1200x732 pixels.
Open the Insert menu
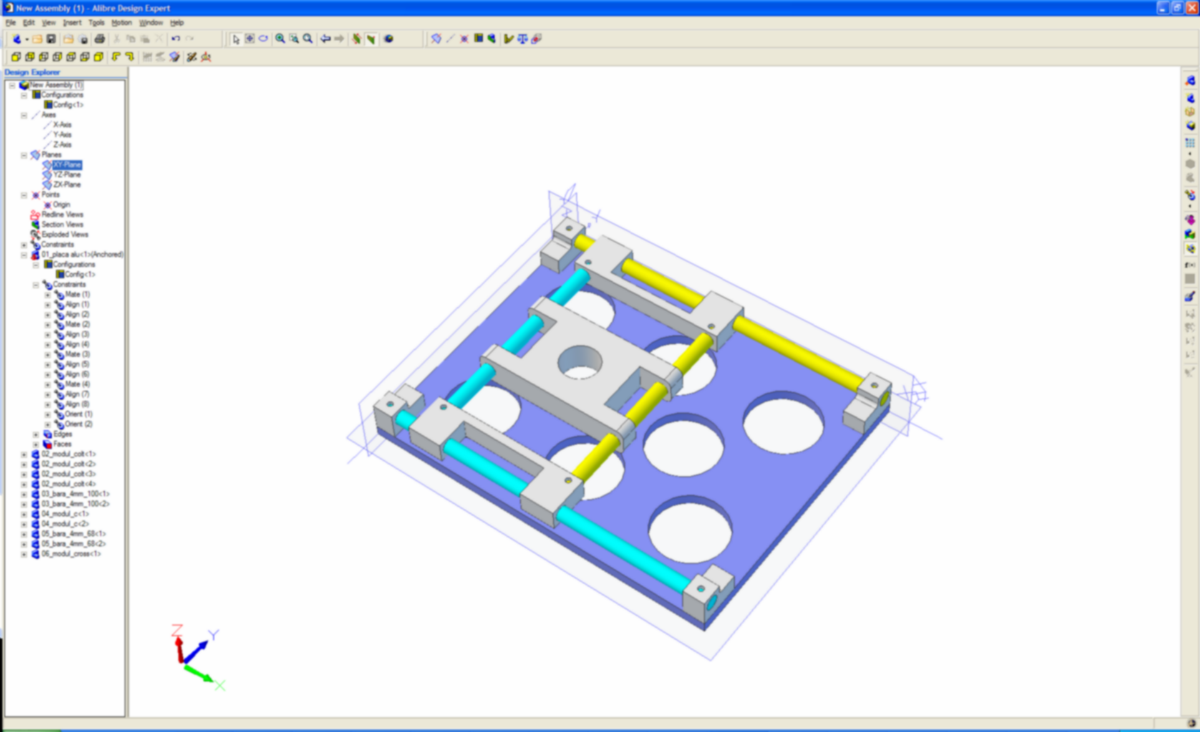point(72,22)
